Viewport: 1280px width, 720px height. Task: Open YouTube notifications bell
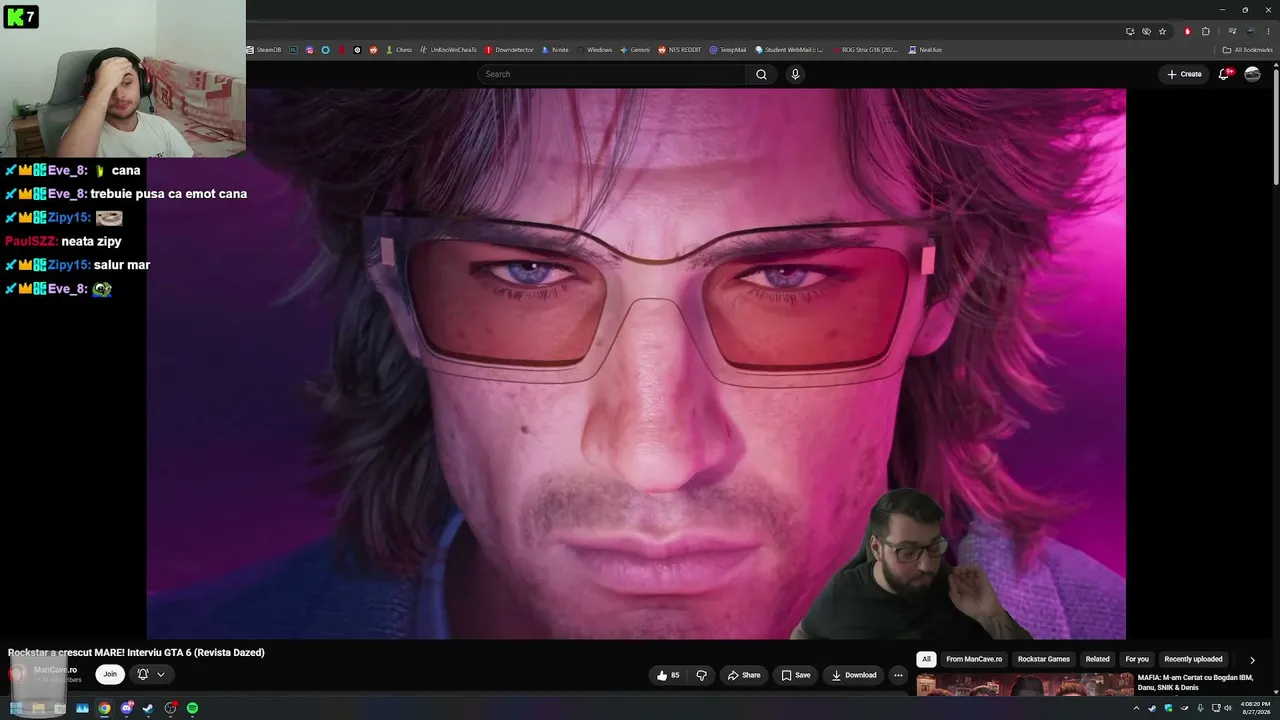tap(1223, 74)
